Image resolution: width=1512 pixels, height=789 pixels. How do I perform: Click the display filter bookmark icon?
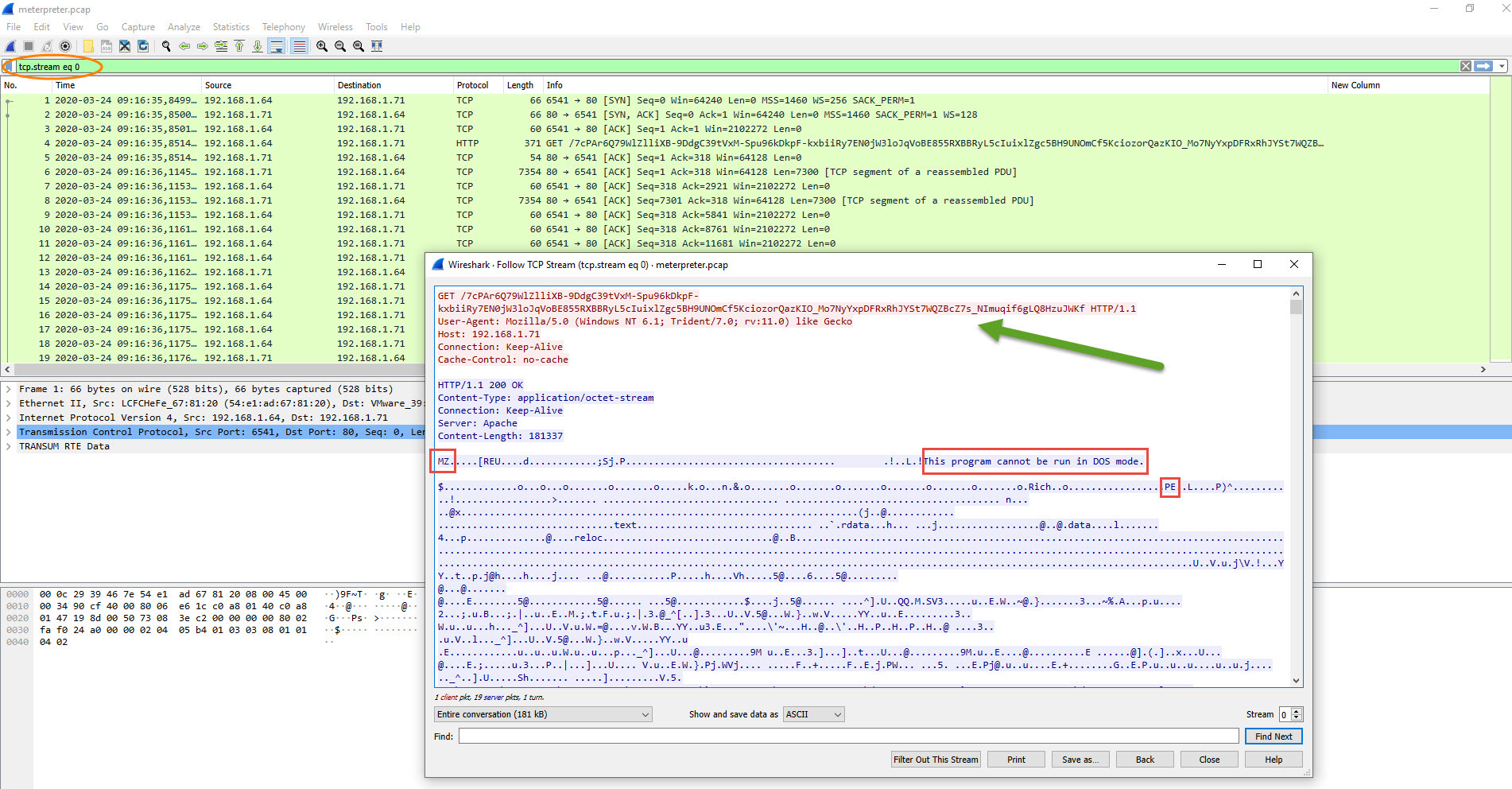point(9,67)
